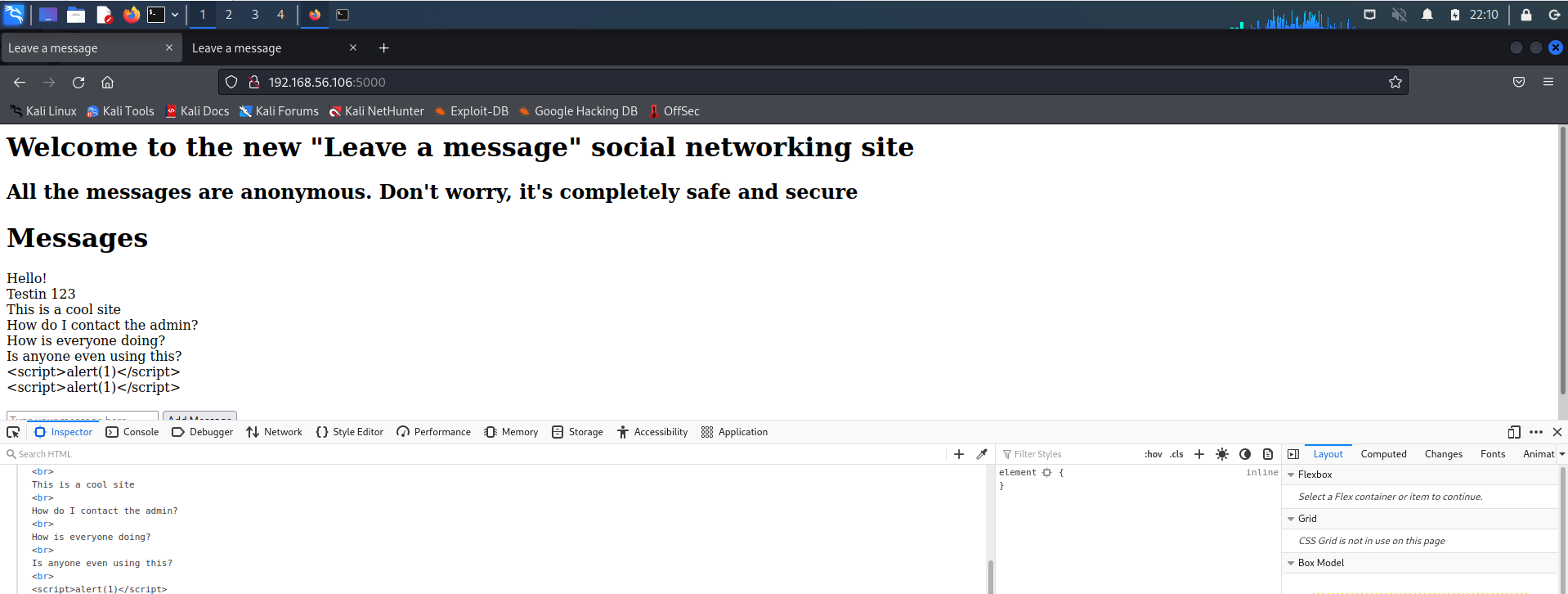
Task: Open the Firefox application menu
Action: 1548,82
